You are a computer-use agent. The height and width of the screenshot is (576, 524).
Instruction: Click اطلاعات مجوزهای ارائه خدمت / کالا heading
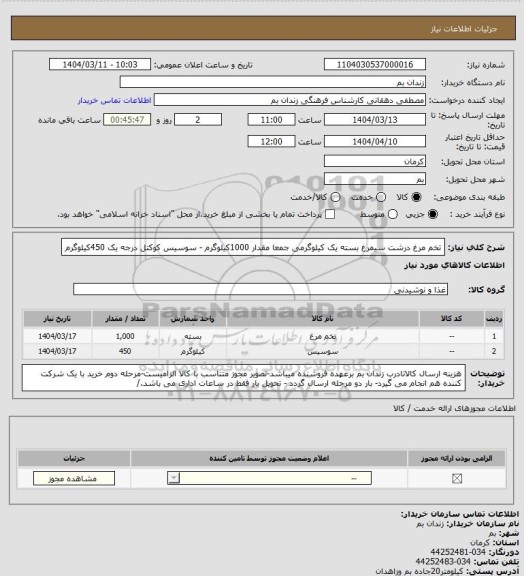coord(454,408)
